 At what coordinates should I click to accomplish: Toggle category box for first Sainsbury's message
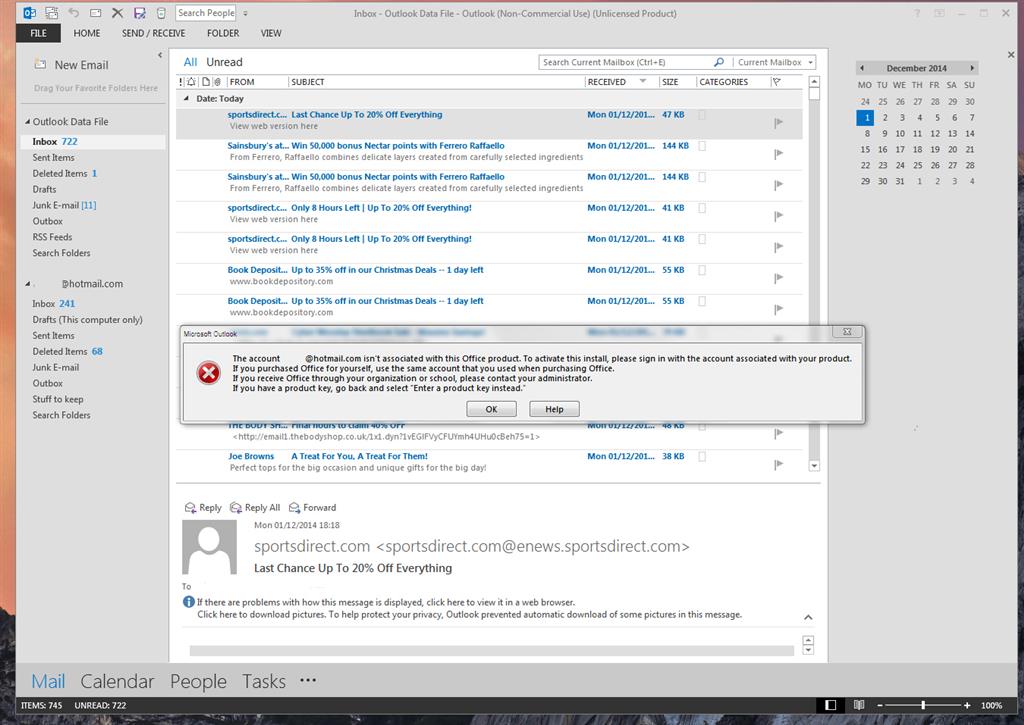pos(702,146)
